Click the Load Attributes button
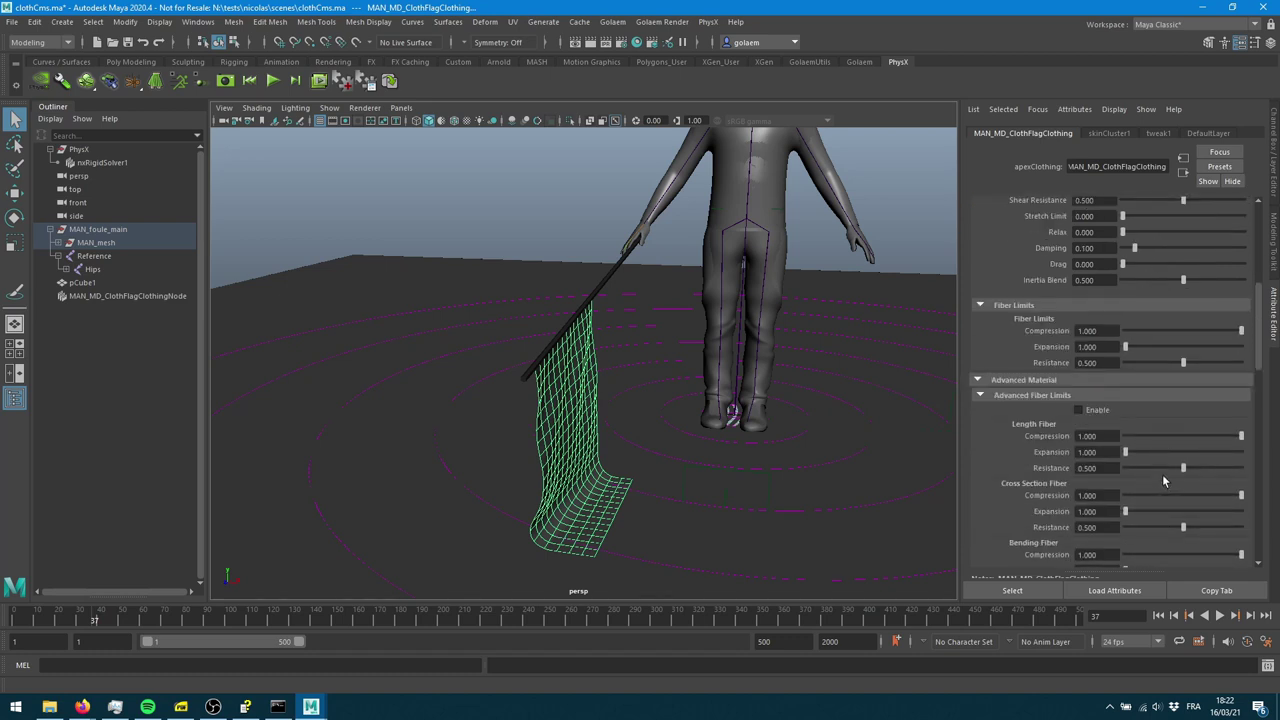Image resolution: width=1280 pixels, height=720 pixels. tap(1114, 590)
